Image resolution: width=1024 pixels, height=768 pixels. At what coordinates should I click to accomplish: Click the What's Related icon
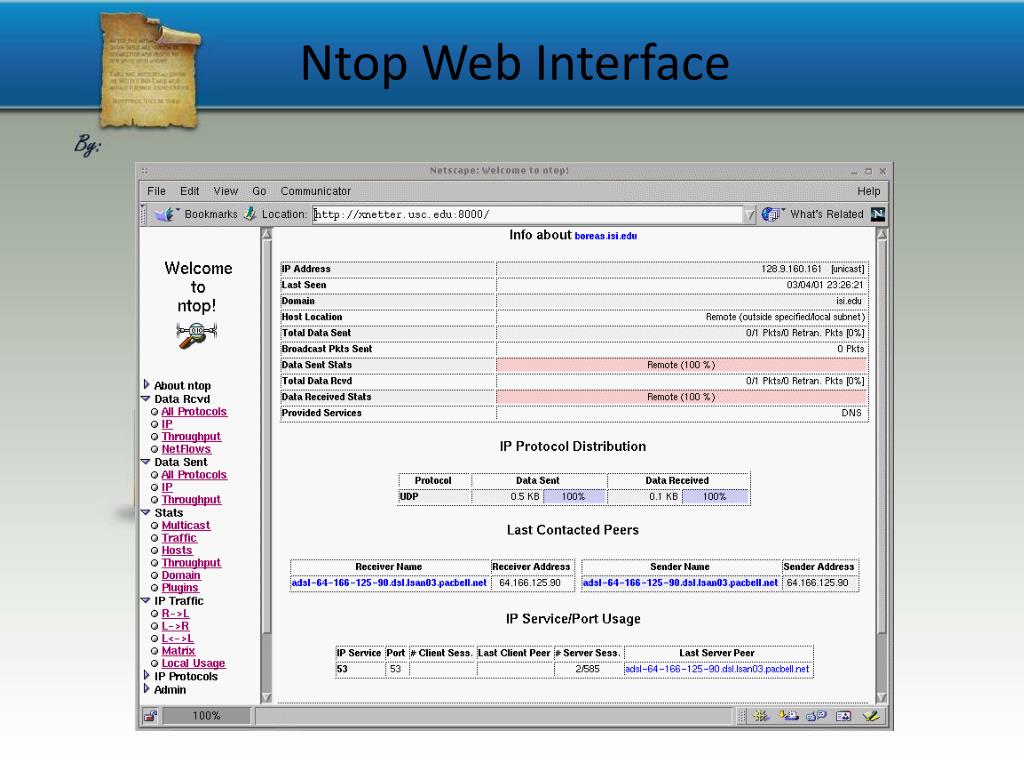point(771,214)
